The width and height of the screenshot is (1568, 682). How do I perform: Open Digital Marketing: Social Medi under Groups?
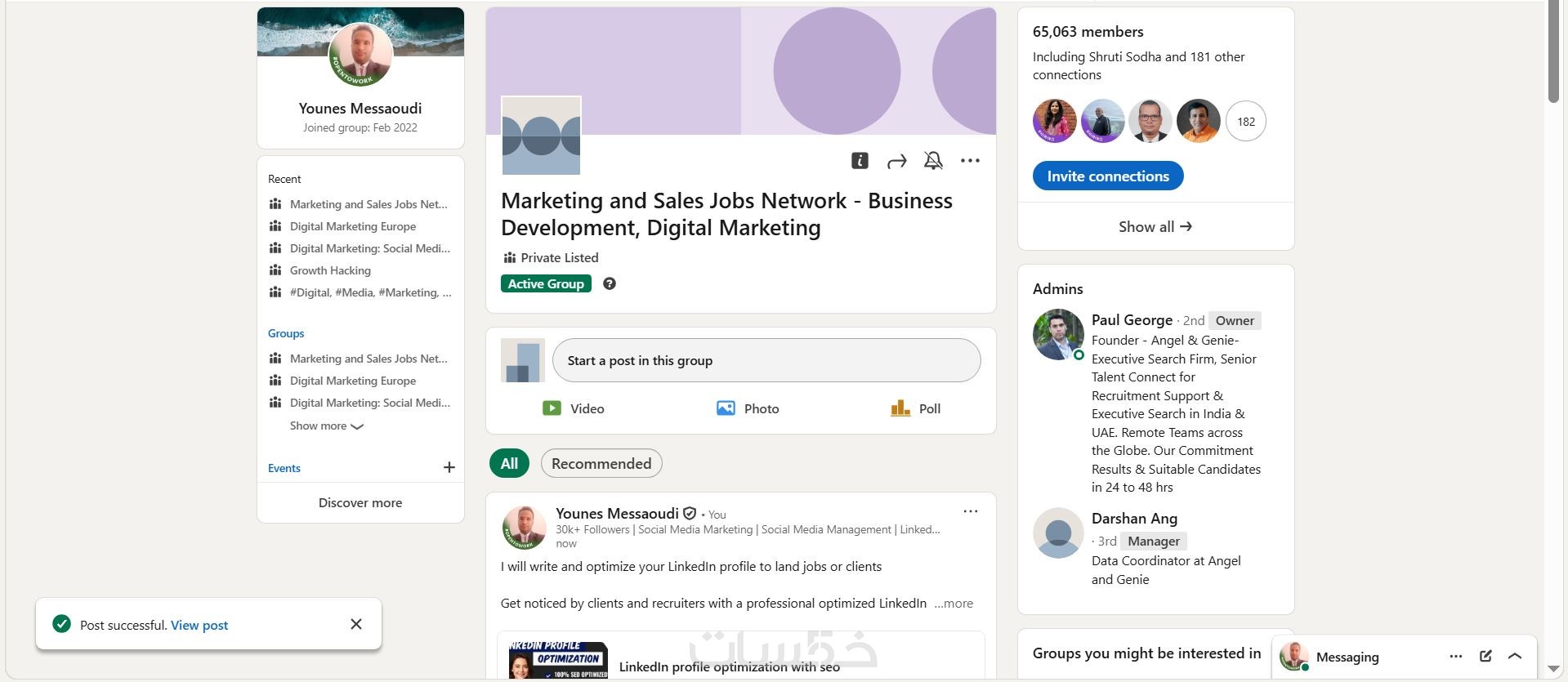coord(370,403)
